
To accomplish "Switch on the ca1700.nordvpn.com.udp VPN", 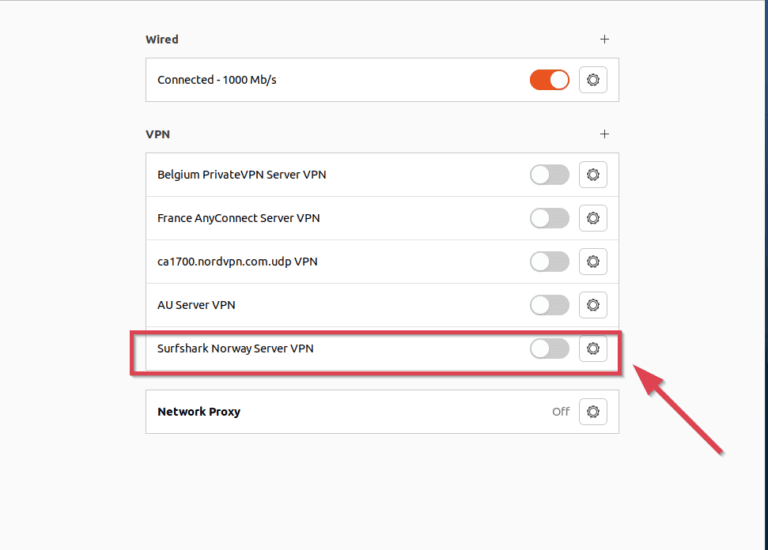I will tap(549, 262).
